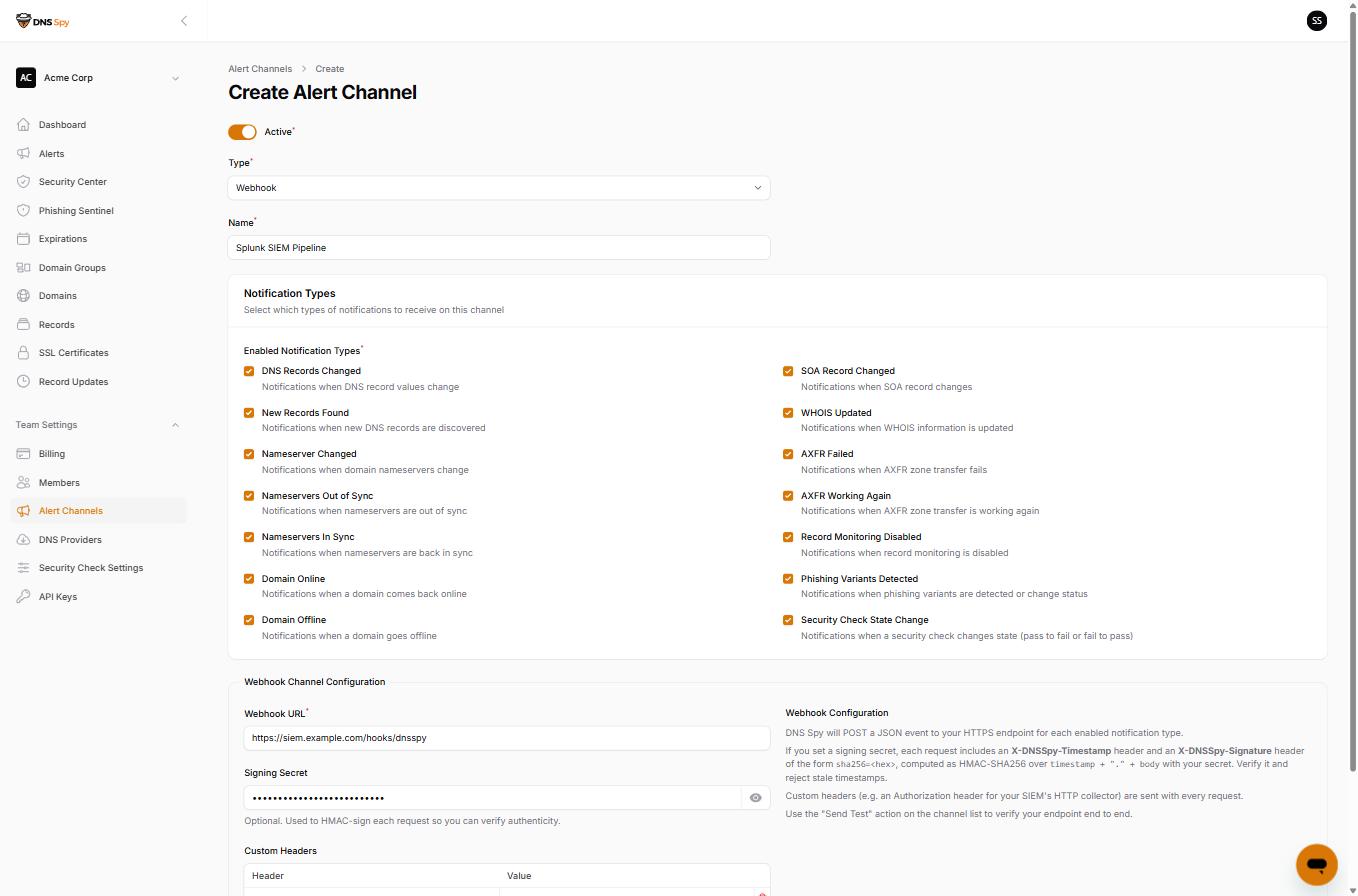
Task: Navigate to Domain Groups
Action: tap(98, 268)
